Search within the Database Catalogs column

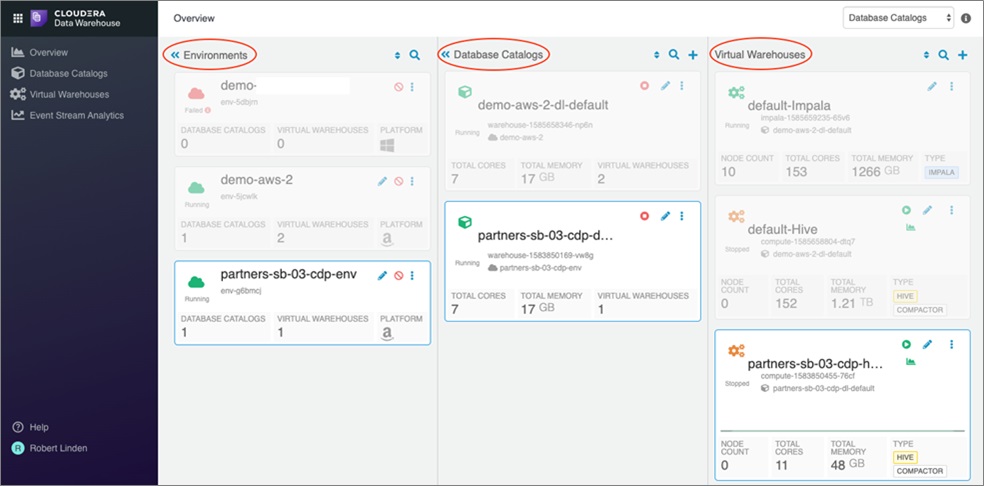click(x=674, y=55)
